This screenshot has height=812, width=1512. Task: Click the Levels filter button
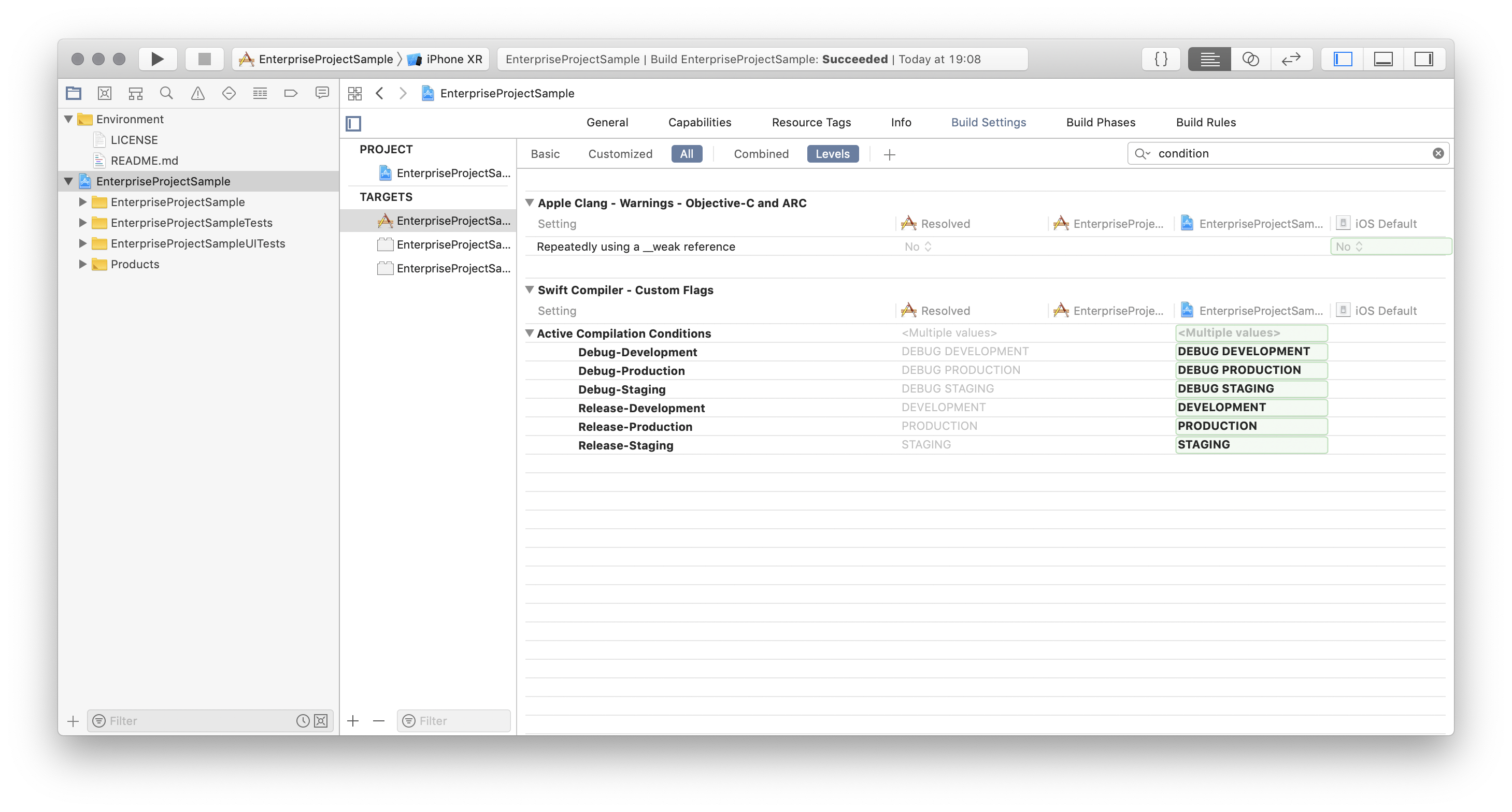[x=832, y=153]
